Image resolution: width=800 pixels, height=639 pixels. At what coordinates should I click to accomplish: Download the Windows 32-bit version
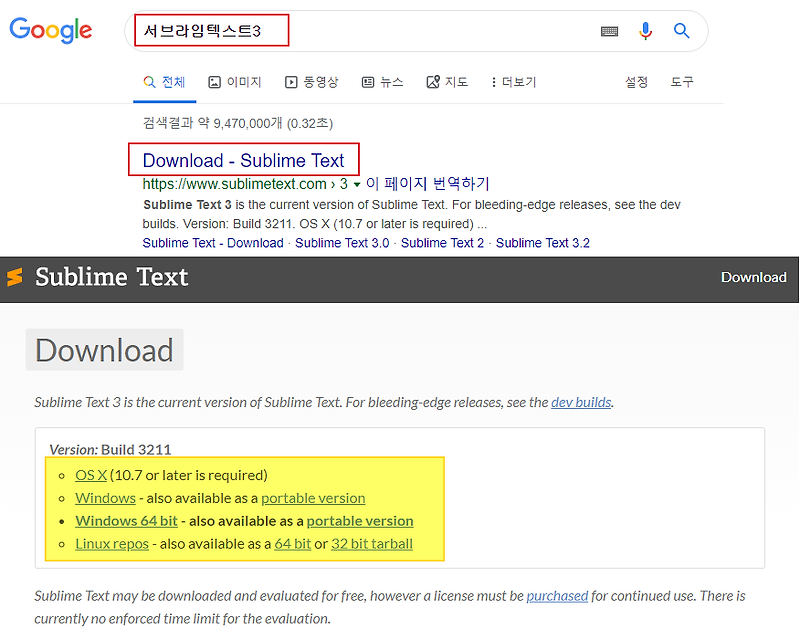click(105, 498)
